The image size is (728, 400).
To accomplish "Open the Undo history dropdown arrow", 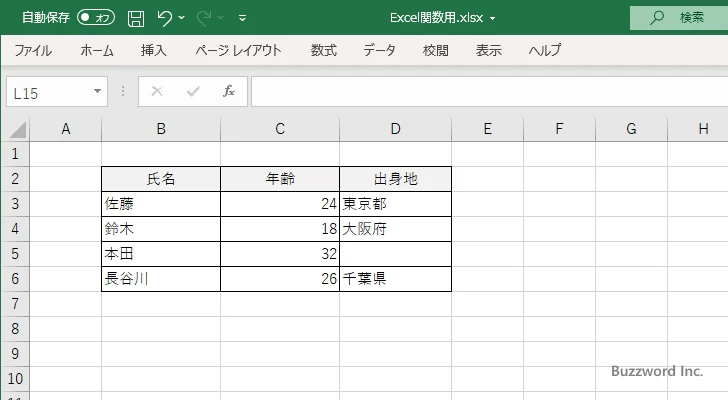I will click(182, 18).
